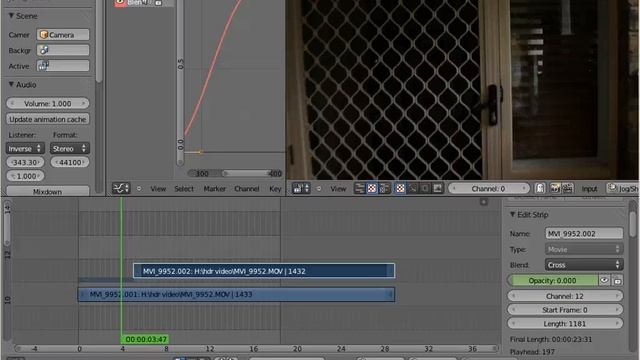Increase preview Channel 0 with right arrow
The image size is (640, 360).
pyautogui.click(x=524, y=189)
